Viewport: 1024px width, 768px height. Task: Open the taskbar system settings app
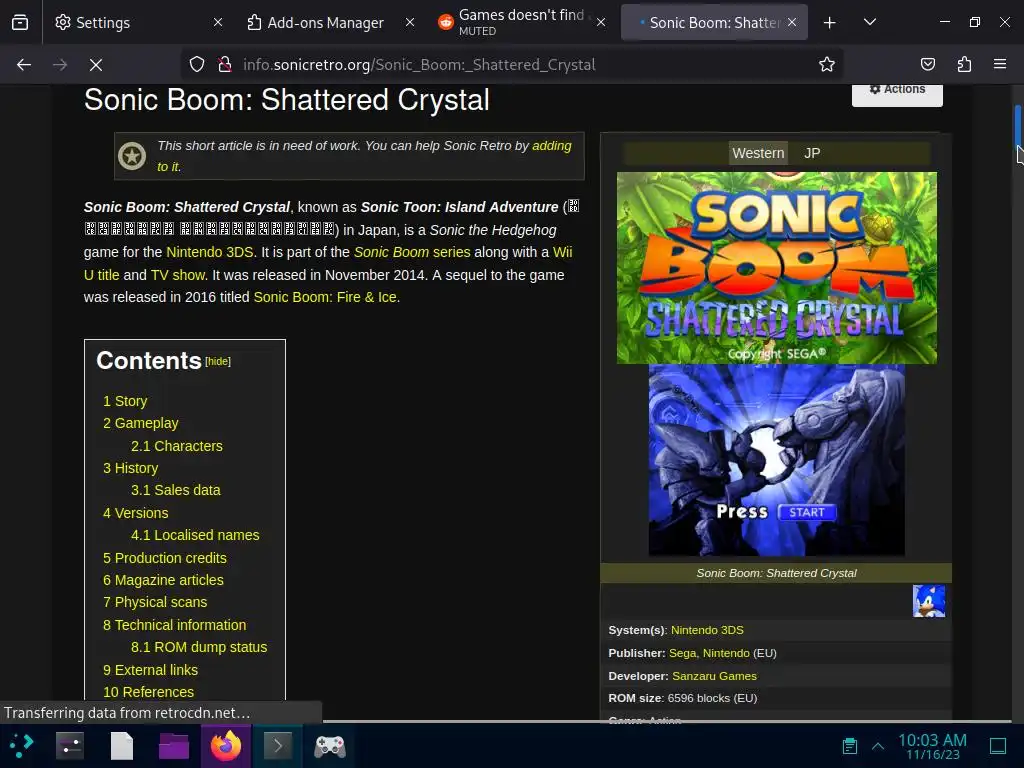point(70,746)
